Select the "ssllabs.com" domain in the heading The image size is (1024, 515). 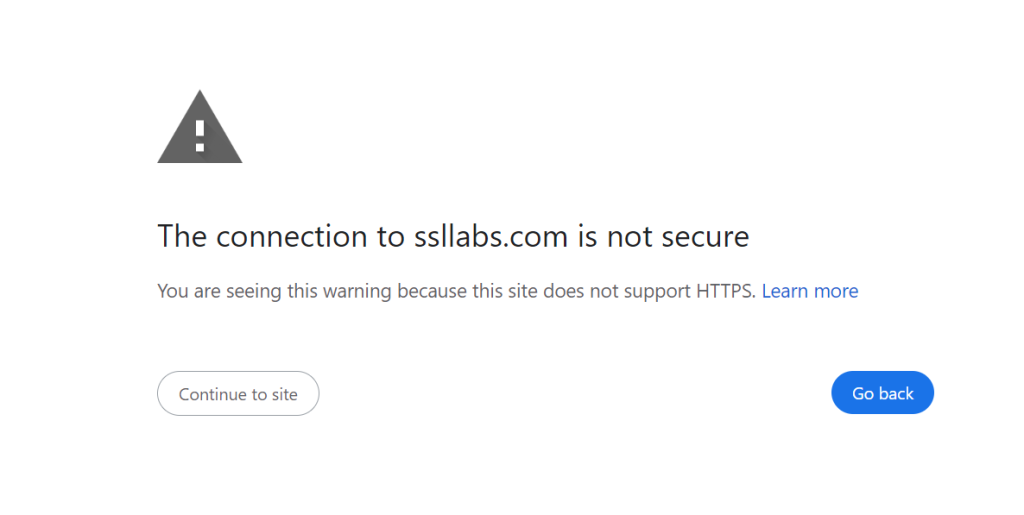coord(490,237)
